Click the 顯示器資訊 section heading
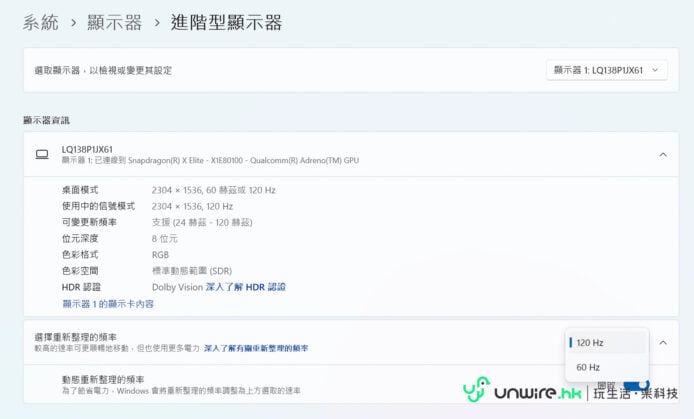The image size is (694, 419). [x=46, y=120]
